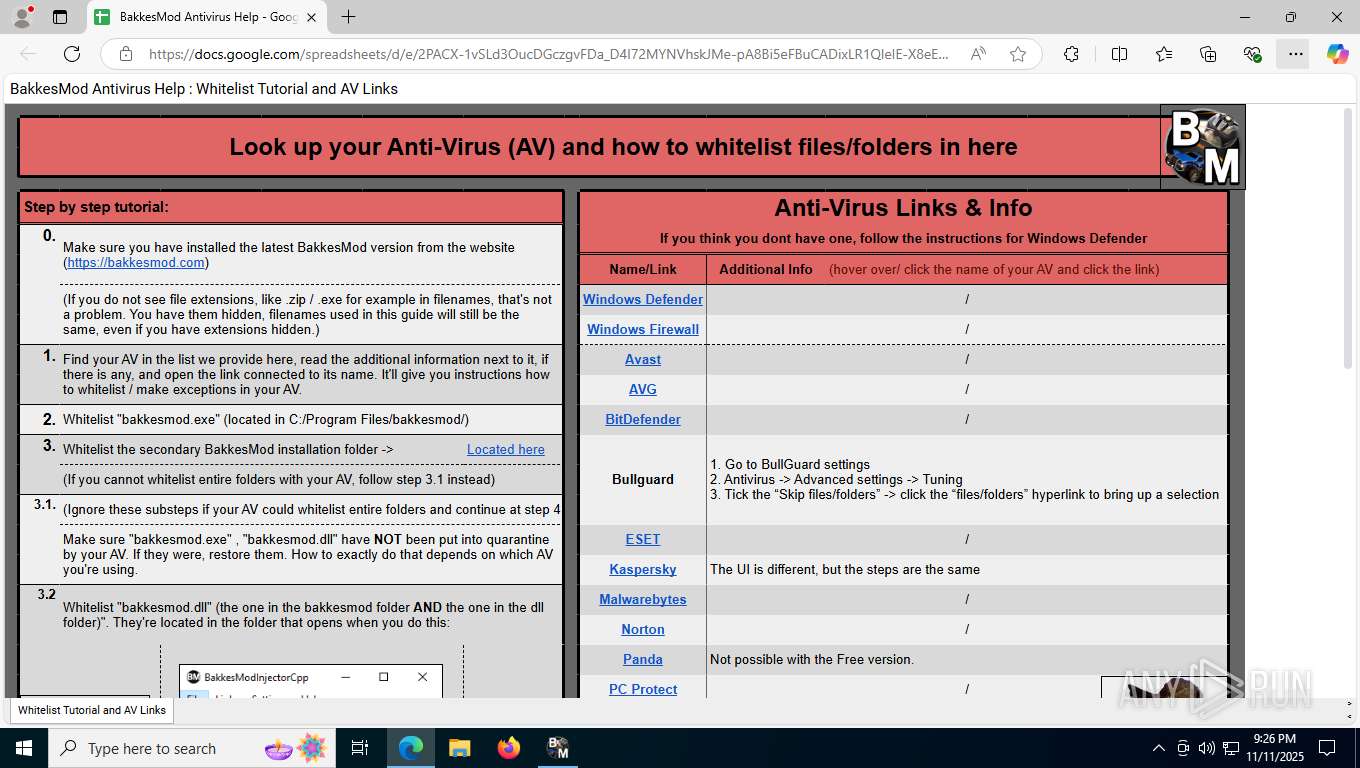The image size is (1360, 768).
Task: Show hidden system tray icons
Action: [x=1159, y=748]
